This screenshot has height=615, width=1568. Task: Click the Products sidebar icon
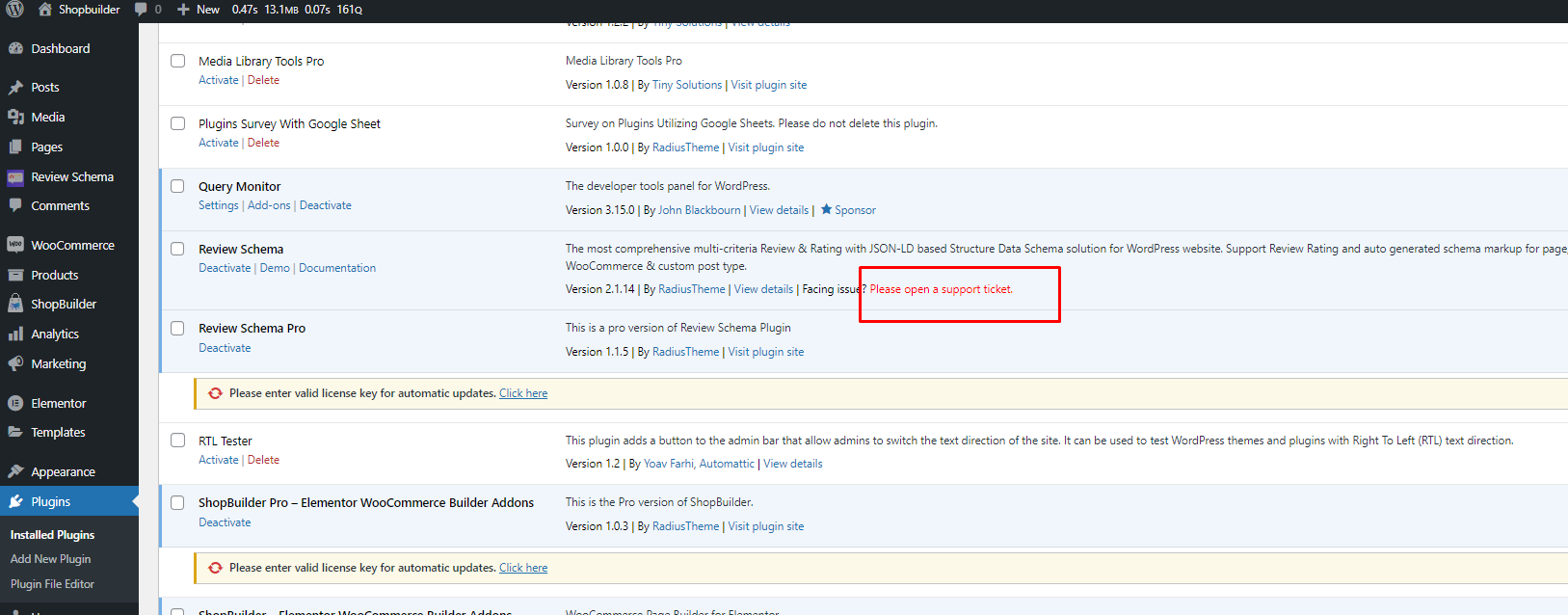pos(15,275)
